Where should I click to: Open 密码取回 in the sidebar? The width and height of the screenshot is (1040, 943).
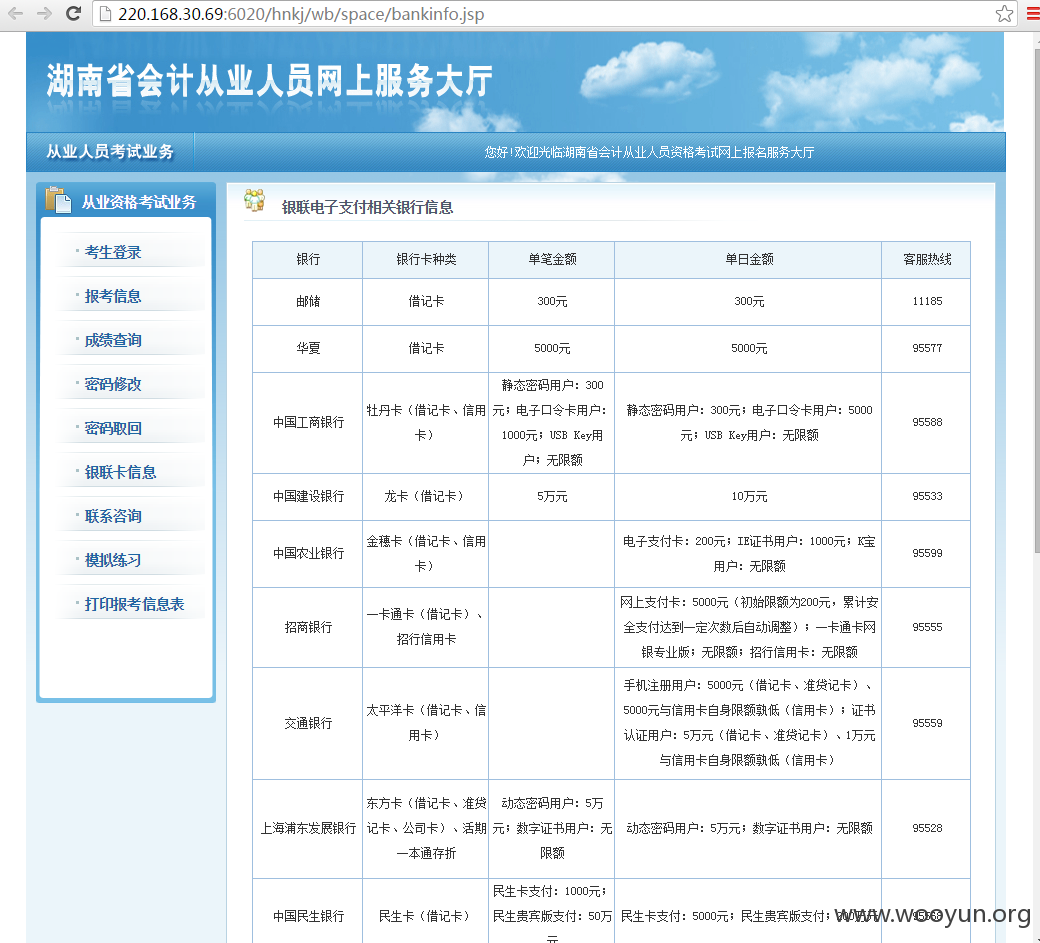click(x=113, y=428)
